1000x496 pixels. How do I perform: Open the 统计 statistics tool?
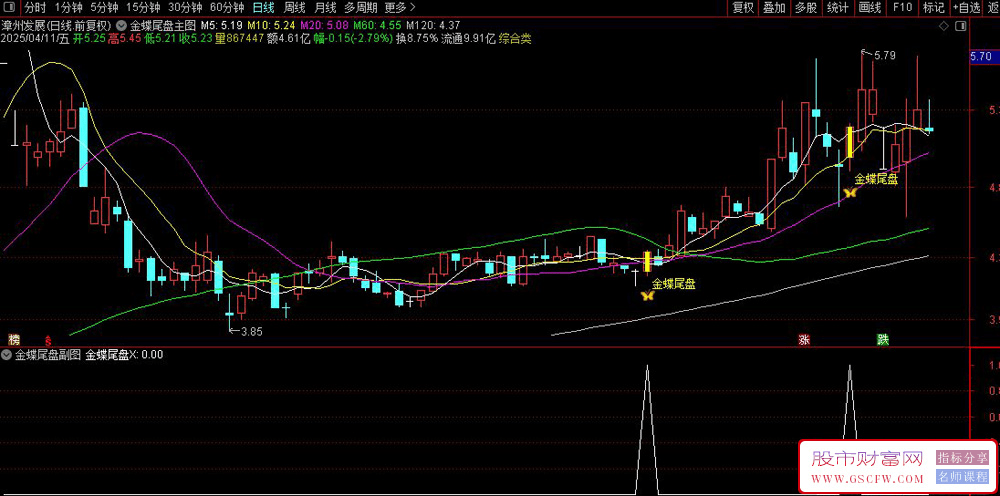point(837,8)
